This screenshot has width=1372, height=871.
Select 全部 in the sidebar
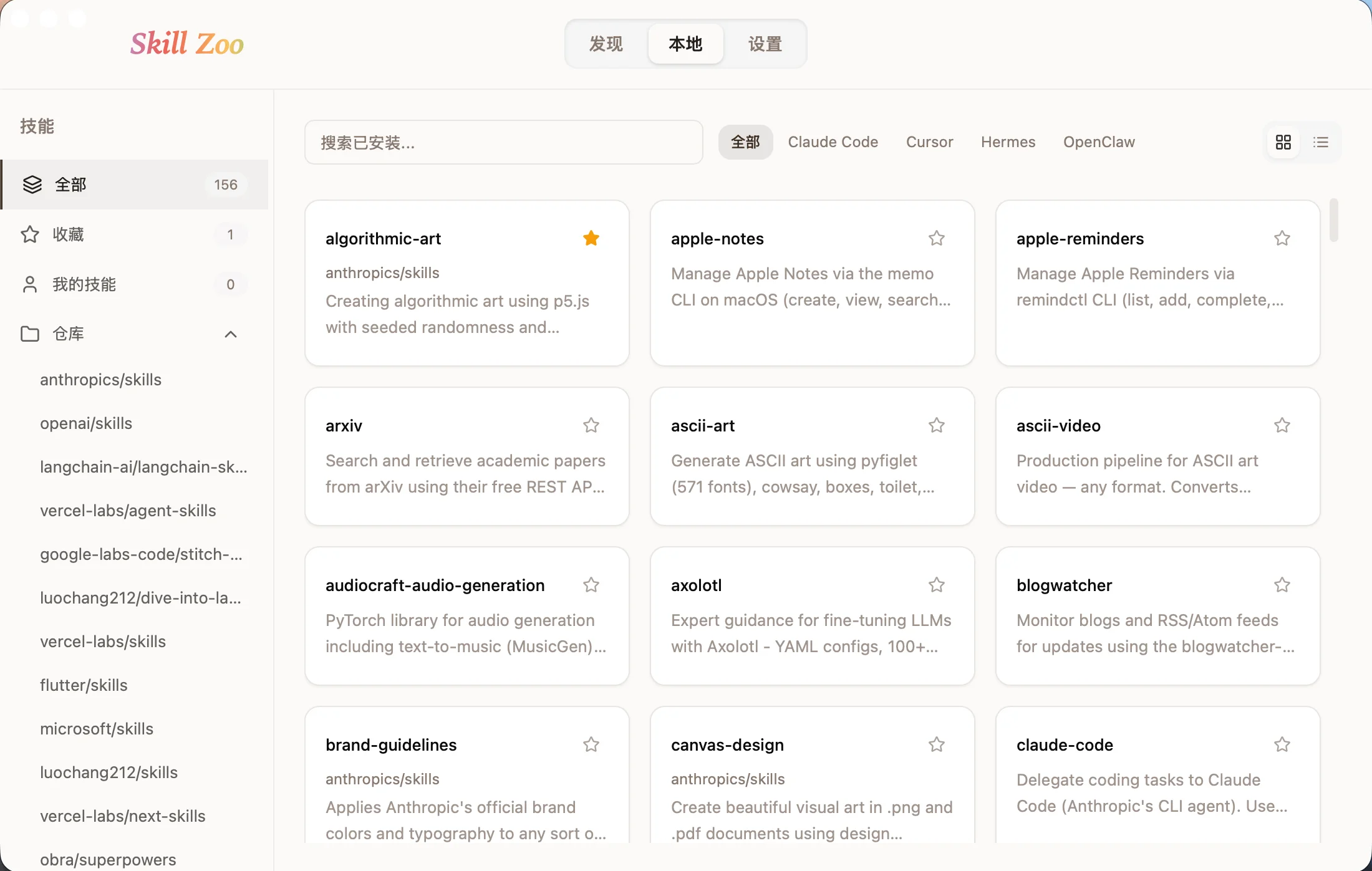pyautogui.click(x=135, y=185)
